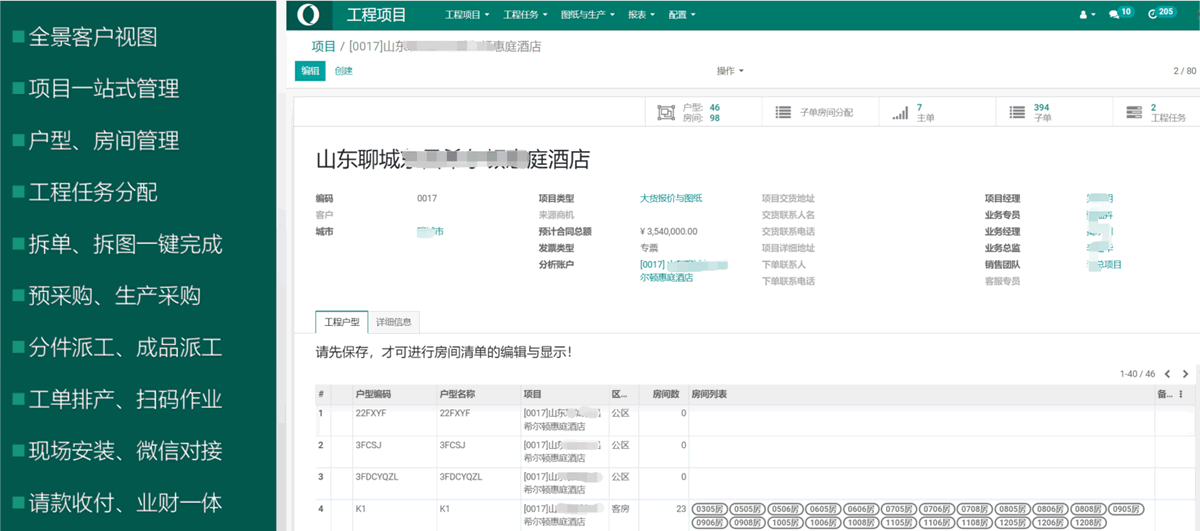The width and height of the screenshot is (1200, 531).
Task: Select the 0305房 room tag
Action: pos(709,508)
